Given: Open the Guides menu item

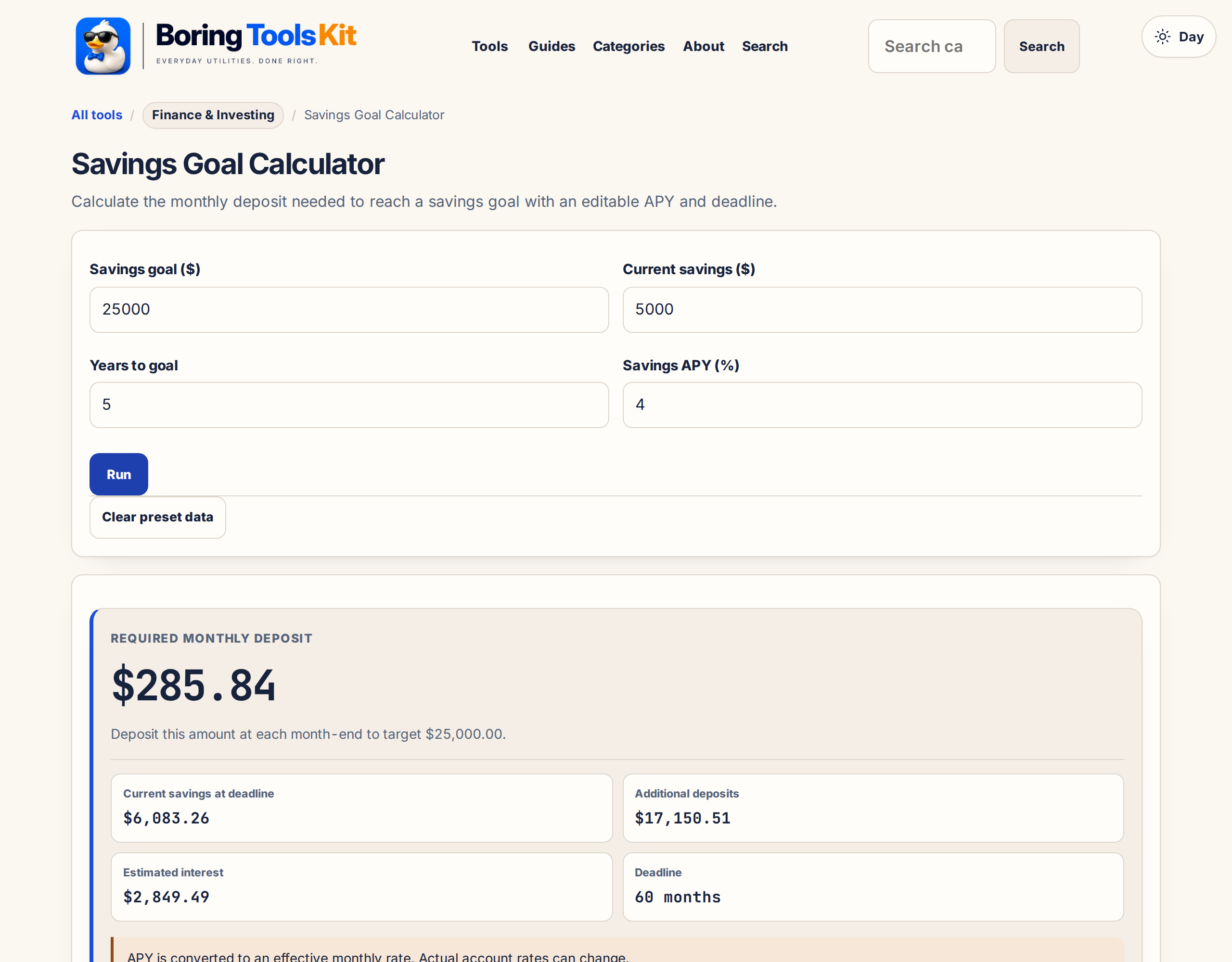Looking at the screenshot, I should 551,46.
